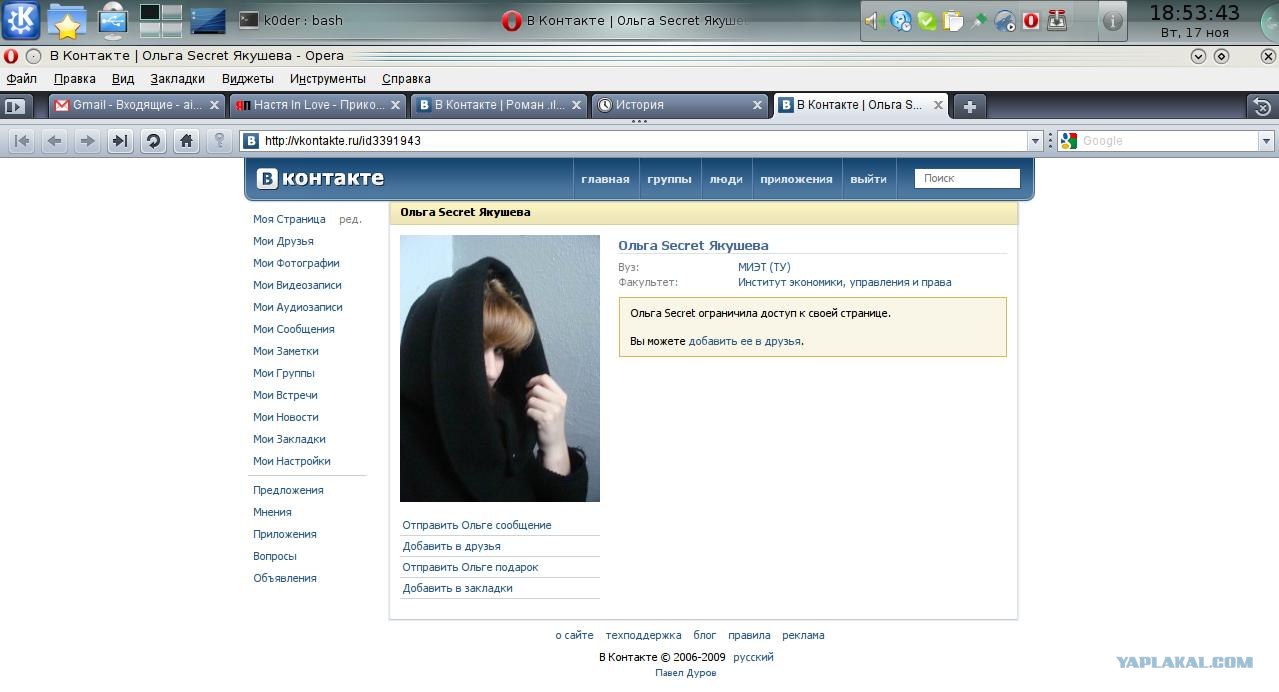
Task: Click the VKontakte logo
Action: (x=320, y=178)
